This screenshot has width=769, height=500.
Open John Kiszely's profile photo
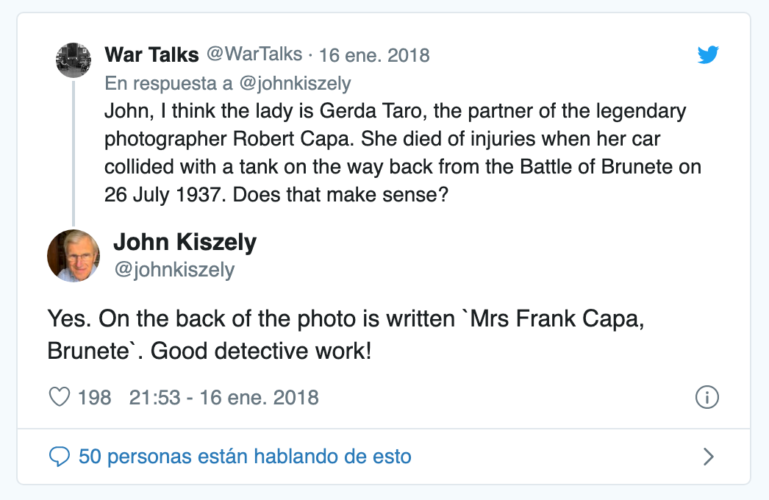[x=74, y=256]
